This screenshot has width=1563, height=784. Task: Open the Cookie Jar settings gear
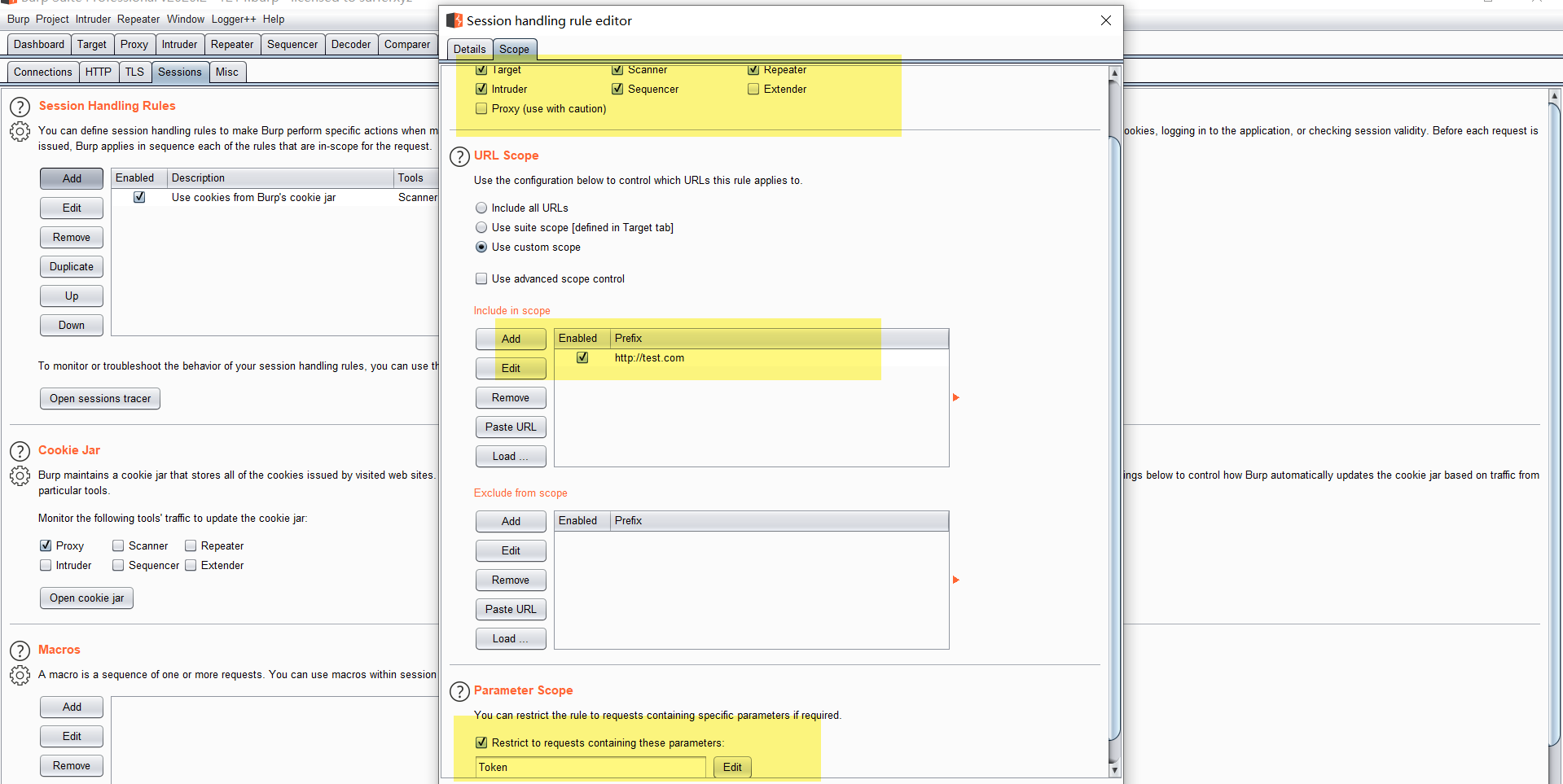pyautogui.click(x=20, y=475)
